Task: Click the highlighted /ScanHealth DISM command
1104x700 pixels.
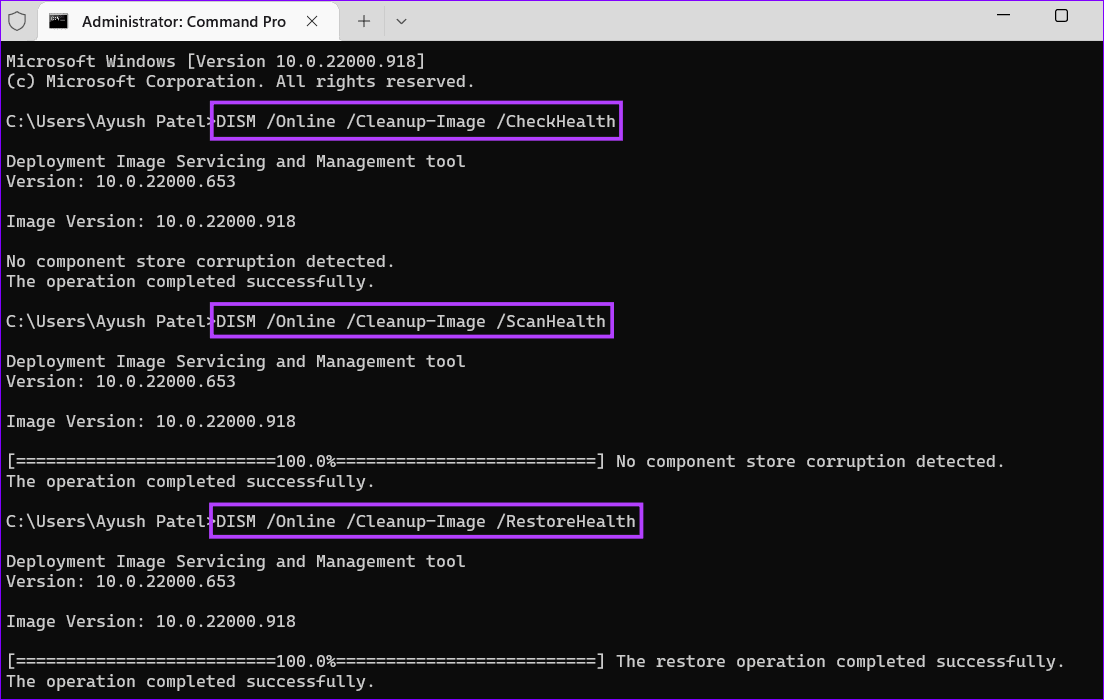Action: [x=411, y=321]
